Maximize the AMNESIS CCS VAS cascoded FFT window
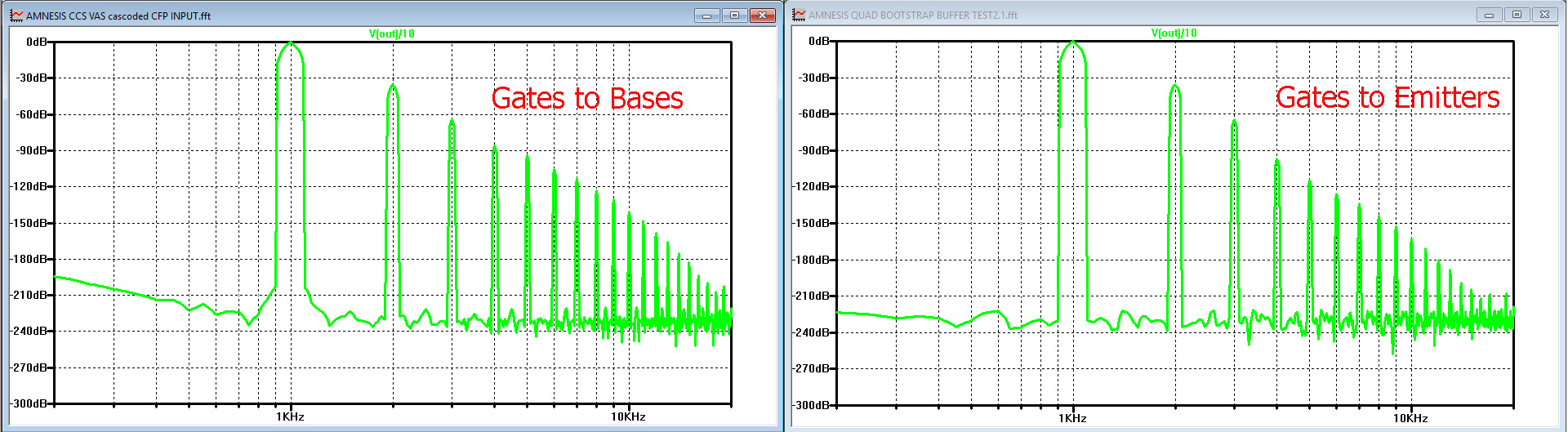Screen dimensions: 1568x432 click(734, 16)
